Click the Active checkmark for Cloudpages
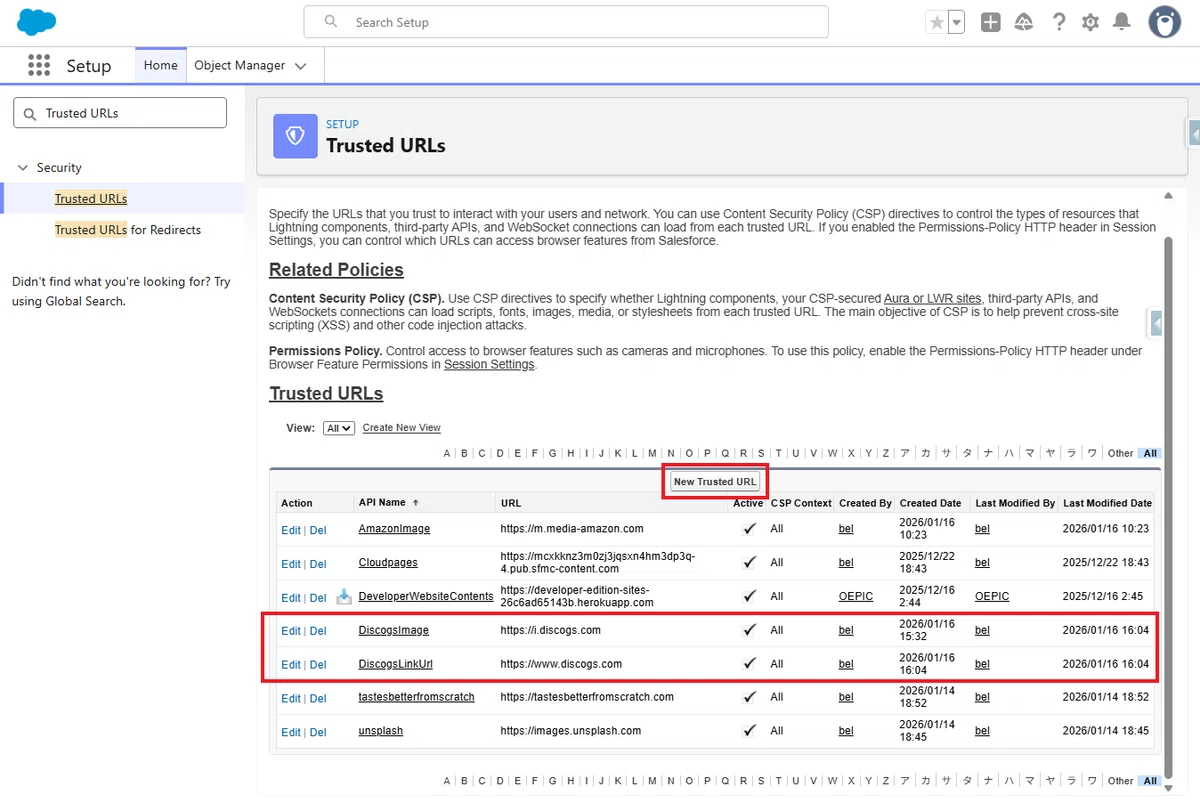 click(749, 563)
